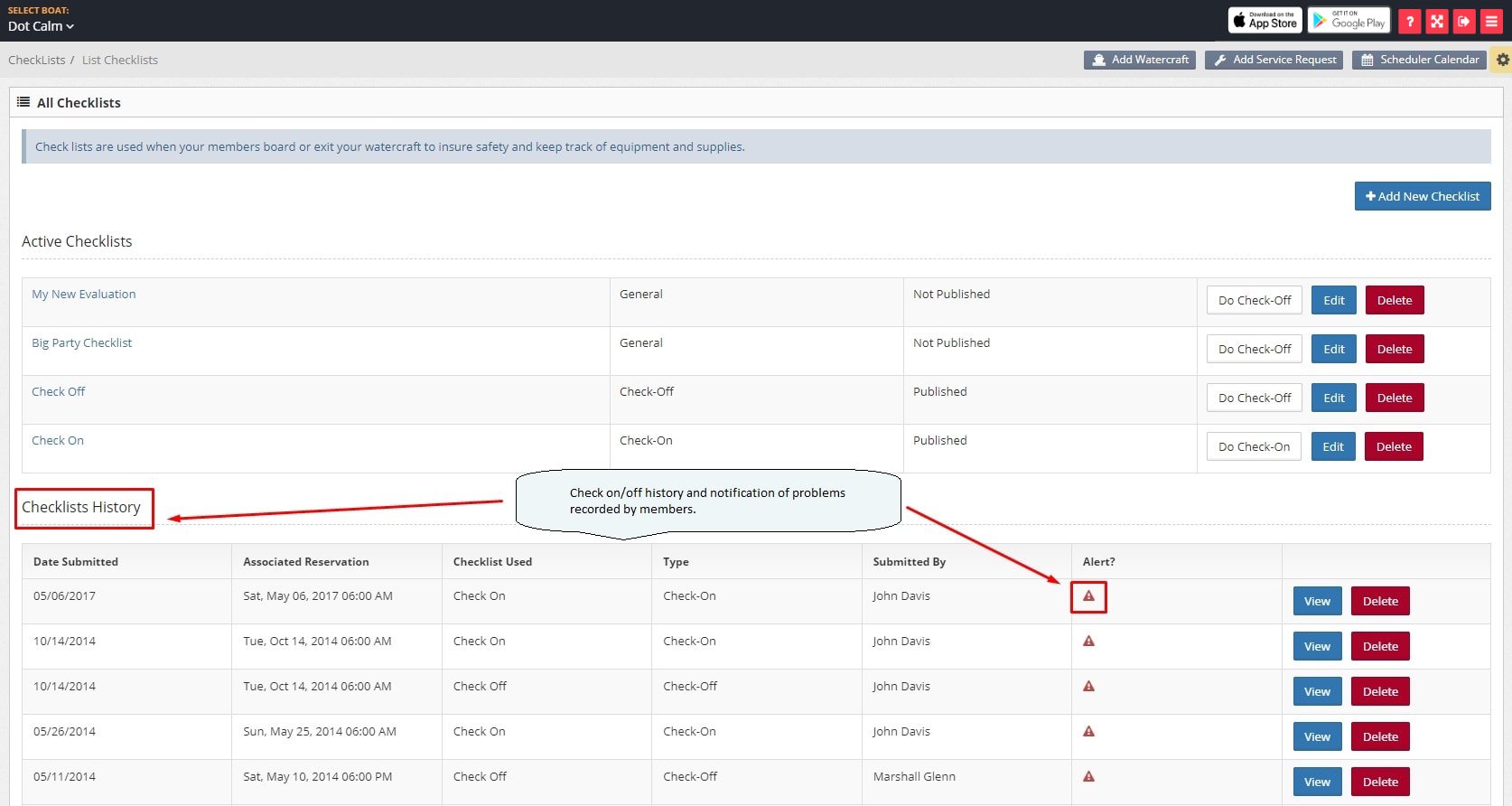Do Check-On for Check On checklist
The image size is (1512, 806).
1254,446
